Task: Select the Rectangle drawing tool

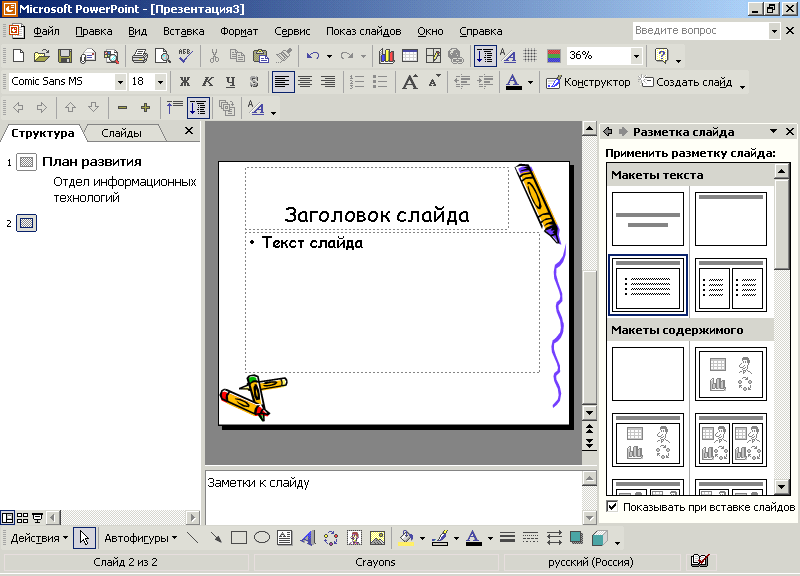Action: click(239, 538)
